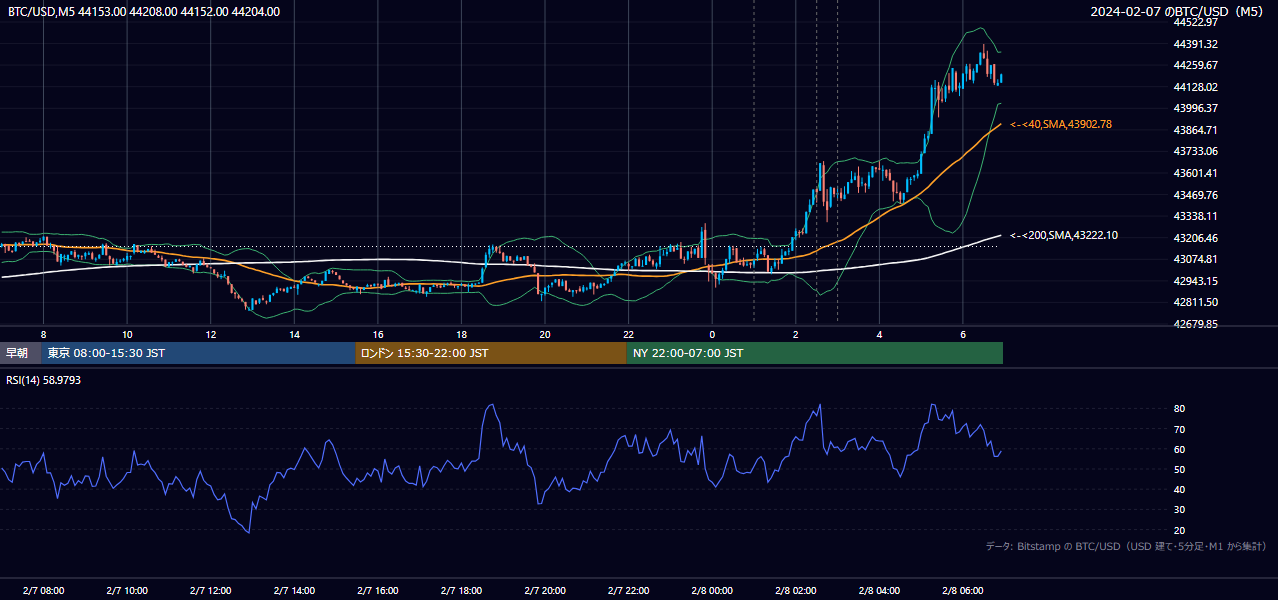Select the NY 22:00-07:00 JST session bar

click(x=815, y=353)
